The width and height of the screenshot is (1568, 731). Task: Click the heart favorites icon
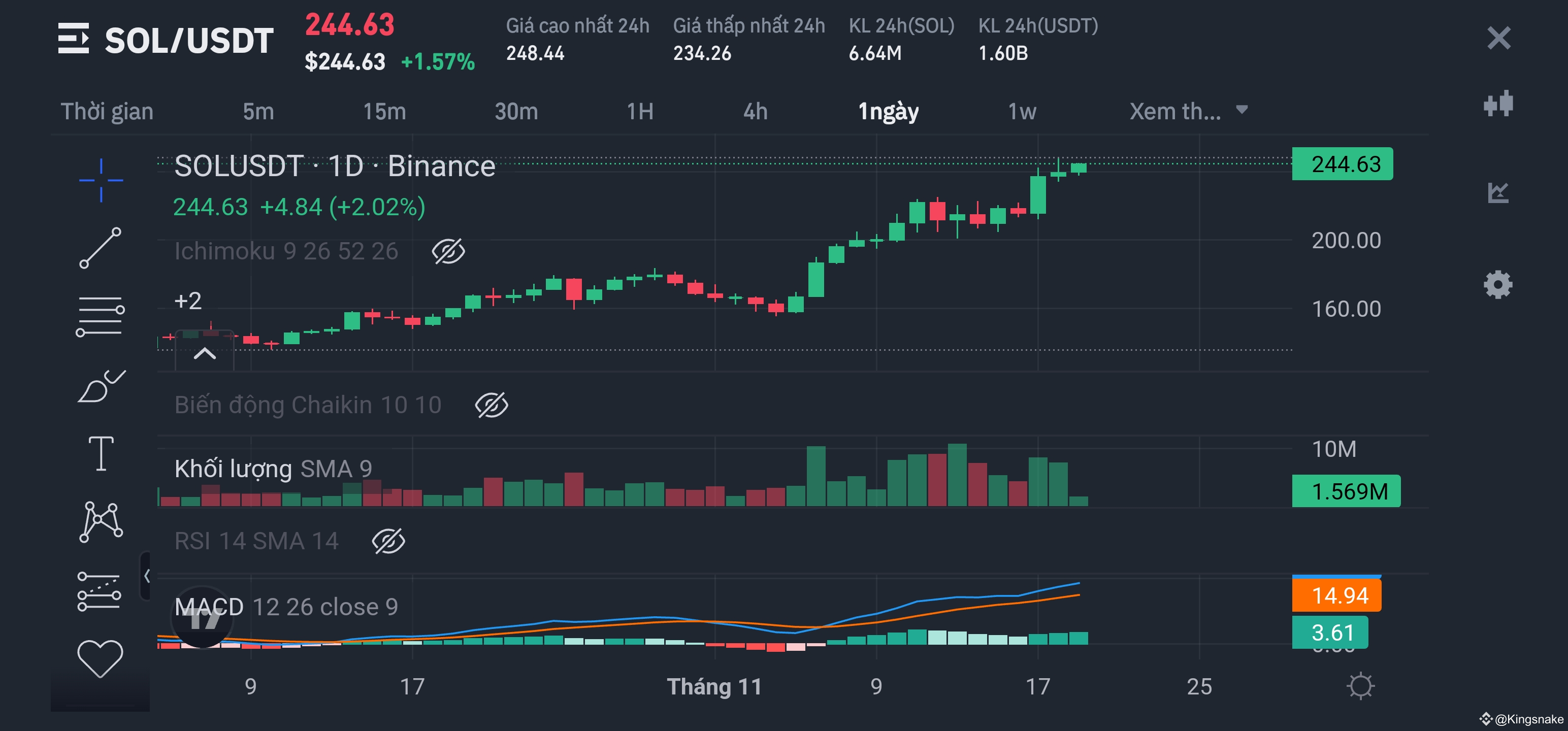pyautogui.click(x=101, y=658)
